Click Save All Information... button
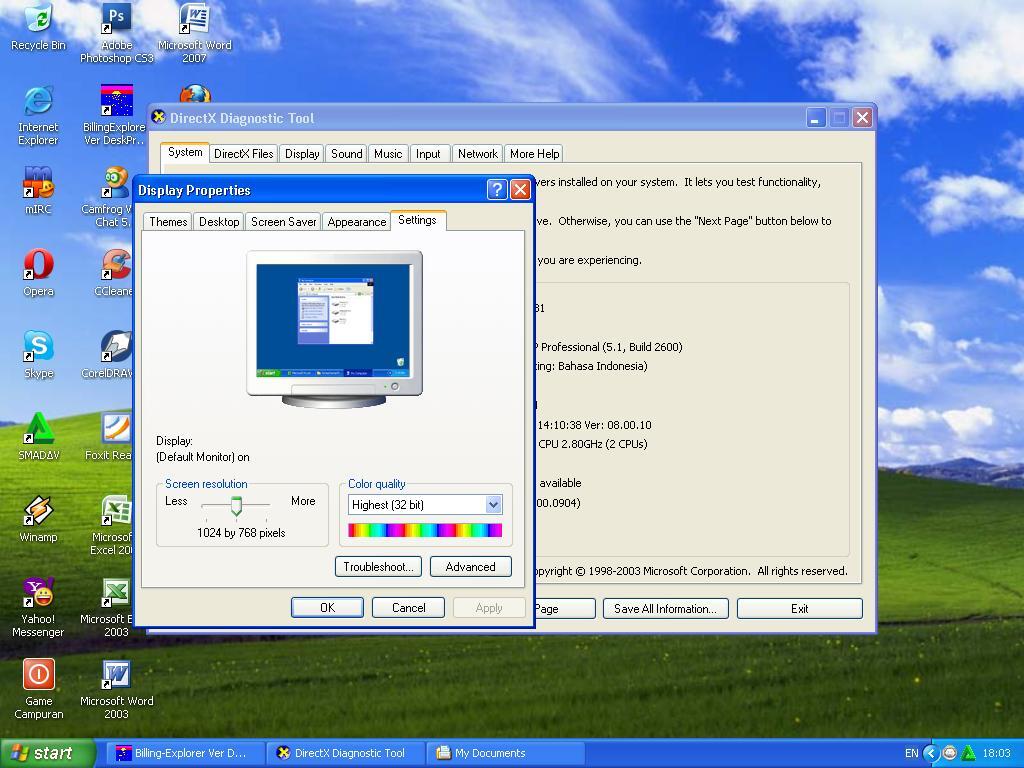 pyautogui.click(x=665, y=609)
